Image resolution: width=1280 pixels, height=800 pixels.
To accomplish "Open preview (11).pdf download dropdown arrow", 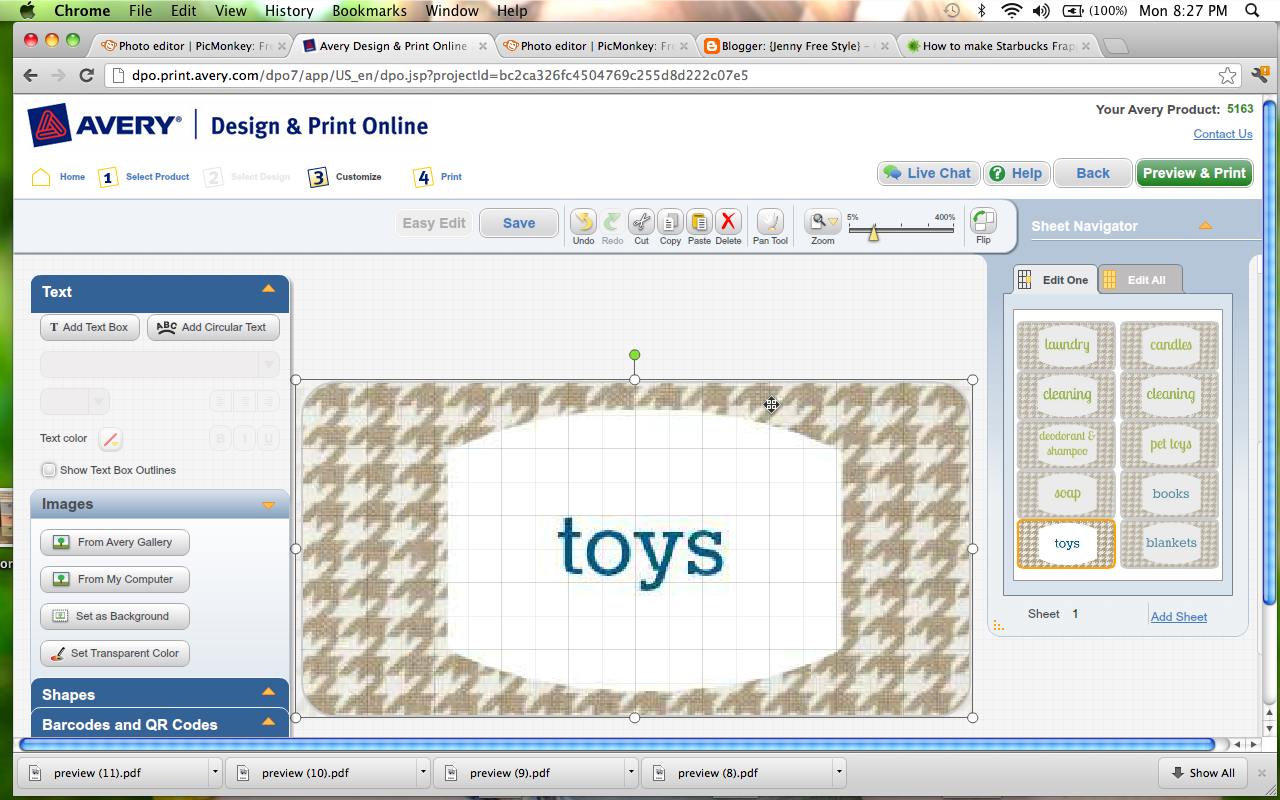I will [x=215, y=772].
